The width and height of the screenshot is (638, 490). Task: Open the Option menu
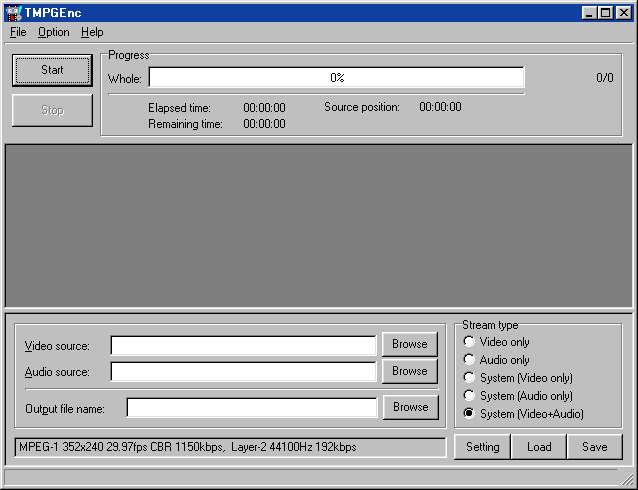[54, 32]
